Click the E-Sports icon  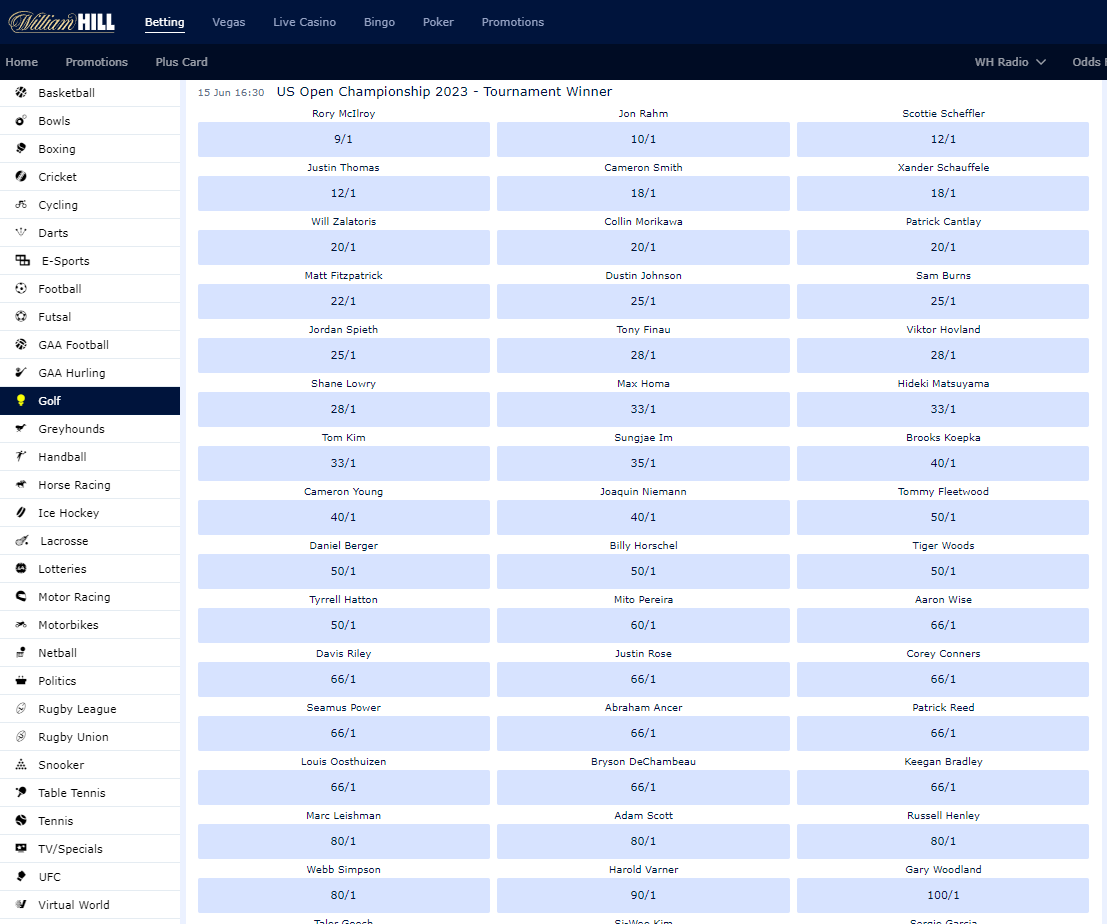pyautogui.click(x=23, y=260)
